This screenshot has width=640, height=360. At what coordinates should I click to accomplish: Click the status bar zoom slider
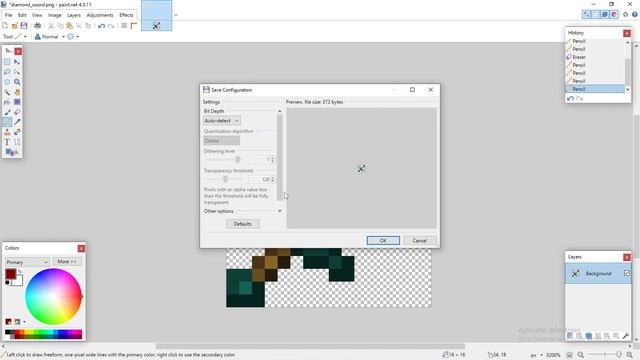point(604,355)
